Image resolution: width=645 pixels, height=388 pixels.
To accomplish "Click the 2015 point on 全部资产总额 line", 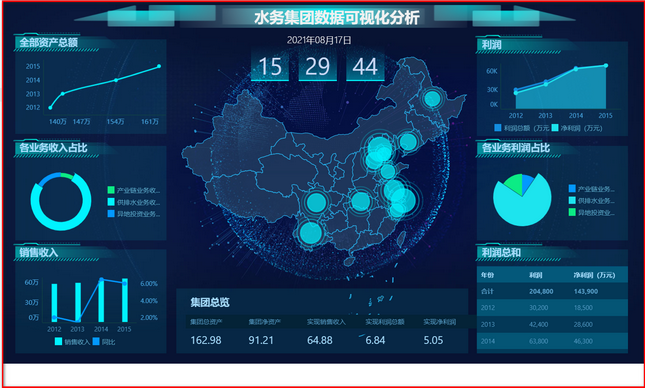I will (x=159, y=66).
